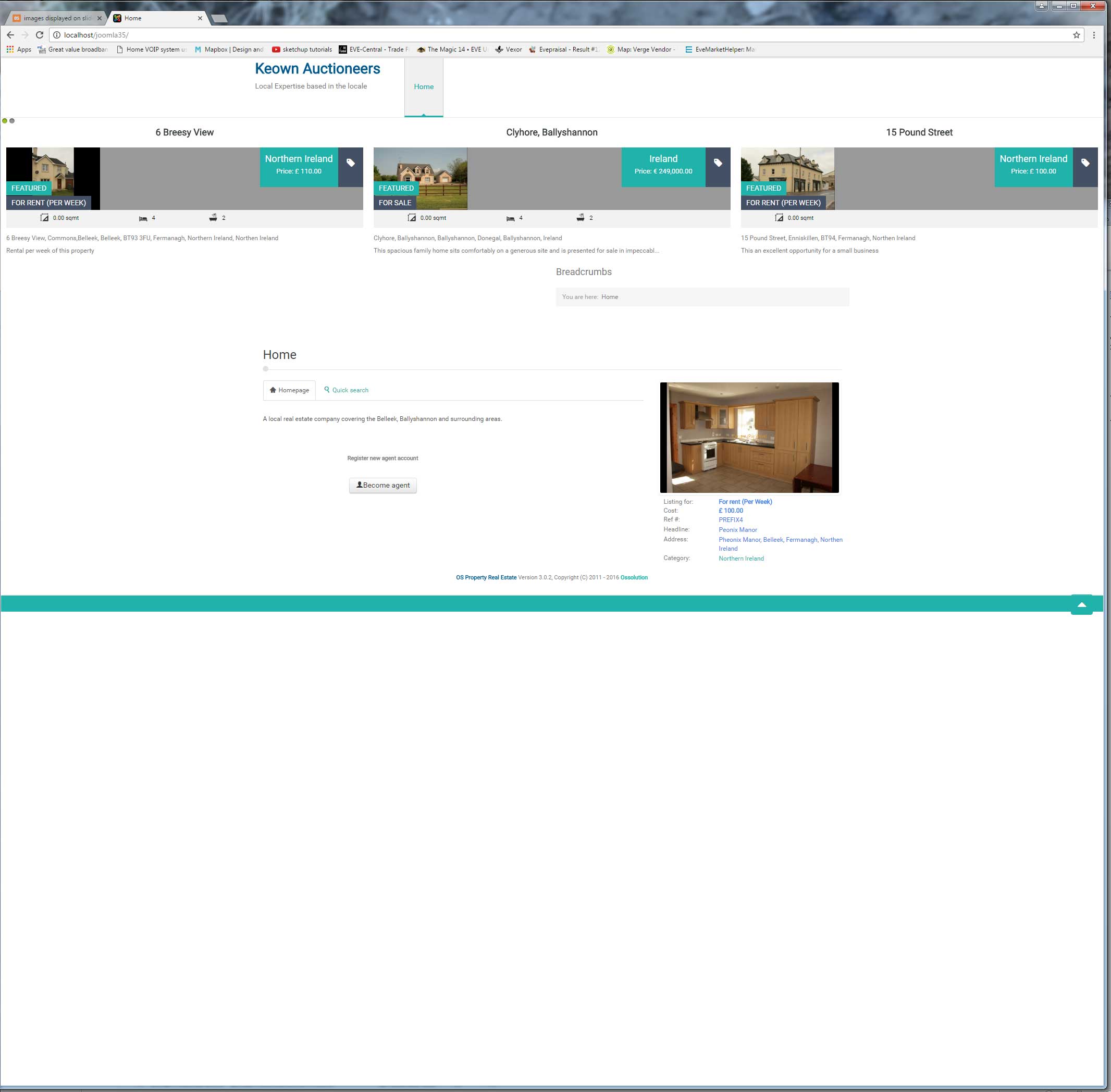1111x1092 pixels.
Task: Click the area icon under Clyhore, Ballyshannon
Action: click(x=411, y=217)
